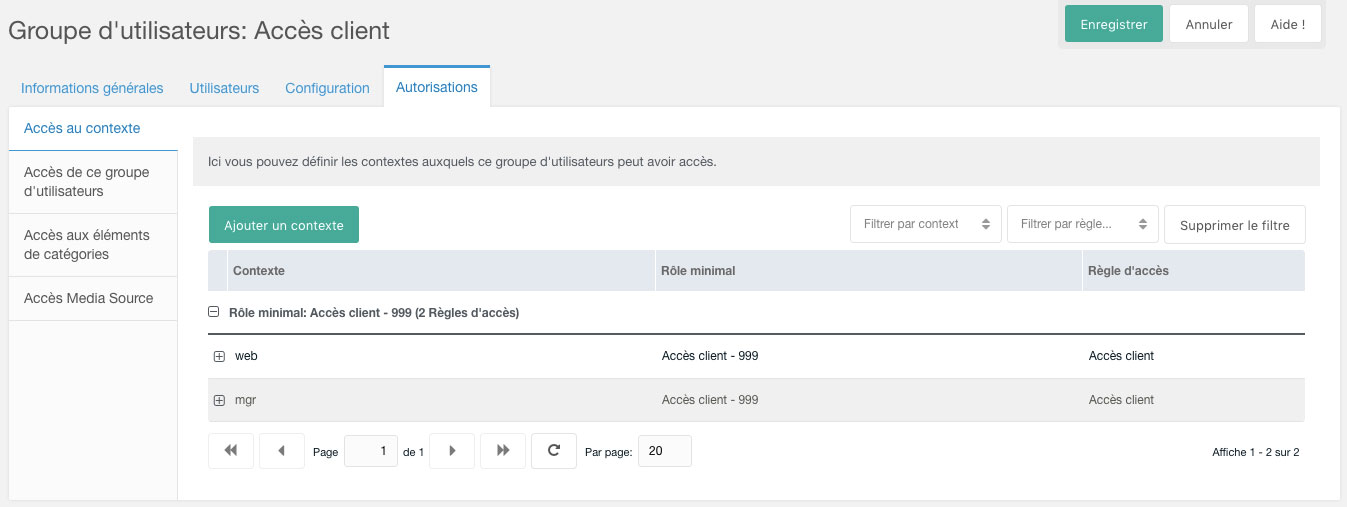
Task: Click Ajouter un contexte button
Action: click(284, 225)
